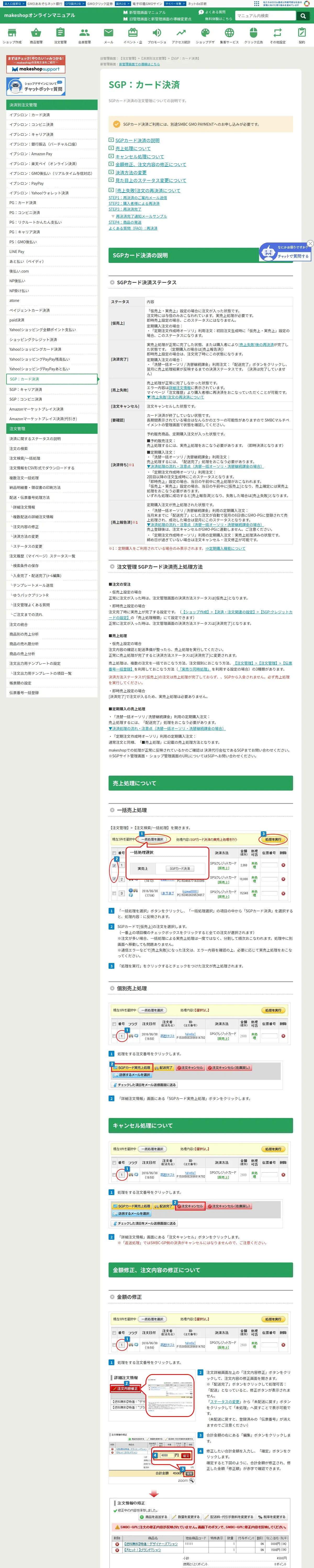Screen dimensions: 314x1568
Task: Open the よくある質問 header link
Action: pyautogui.click(x=213, y=12)
